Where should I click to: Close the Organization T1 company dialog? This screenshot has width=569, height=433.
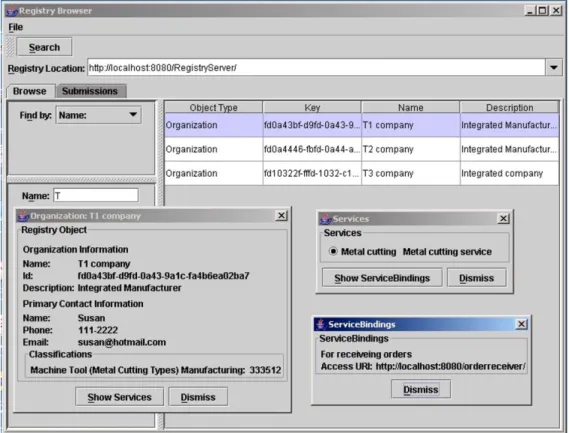tap(281, 216)
